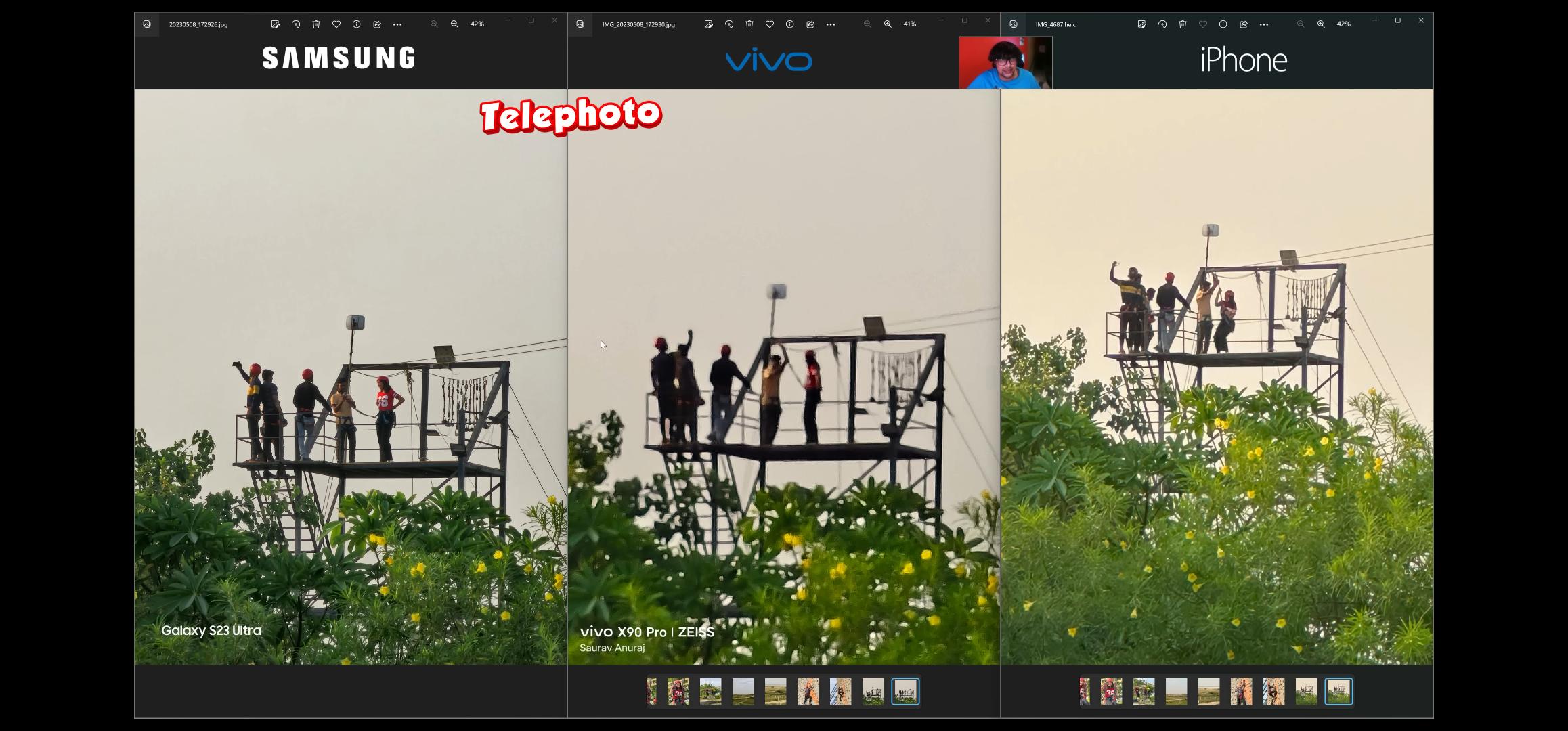Share the photo from the vivo window

click(x=810, y=24)
